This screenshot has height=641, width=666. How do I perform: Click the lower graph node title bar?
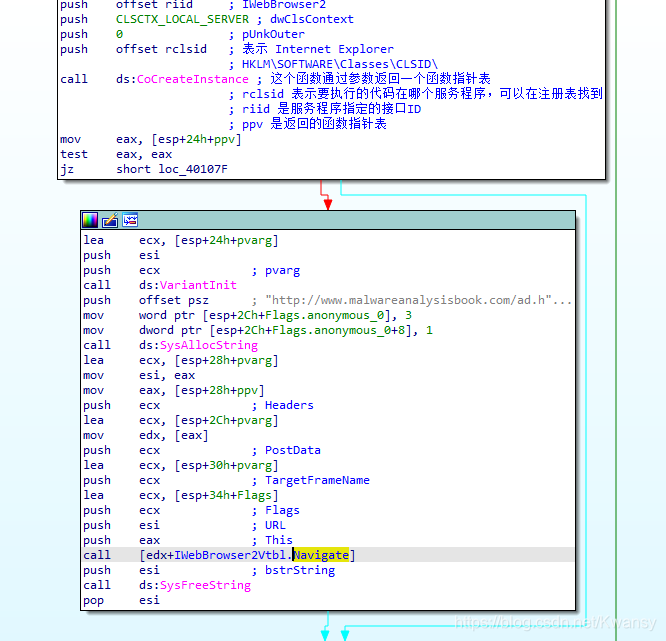328,220
